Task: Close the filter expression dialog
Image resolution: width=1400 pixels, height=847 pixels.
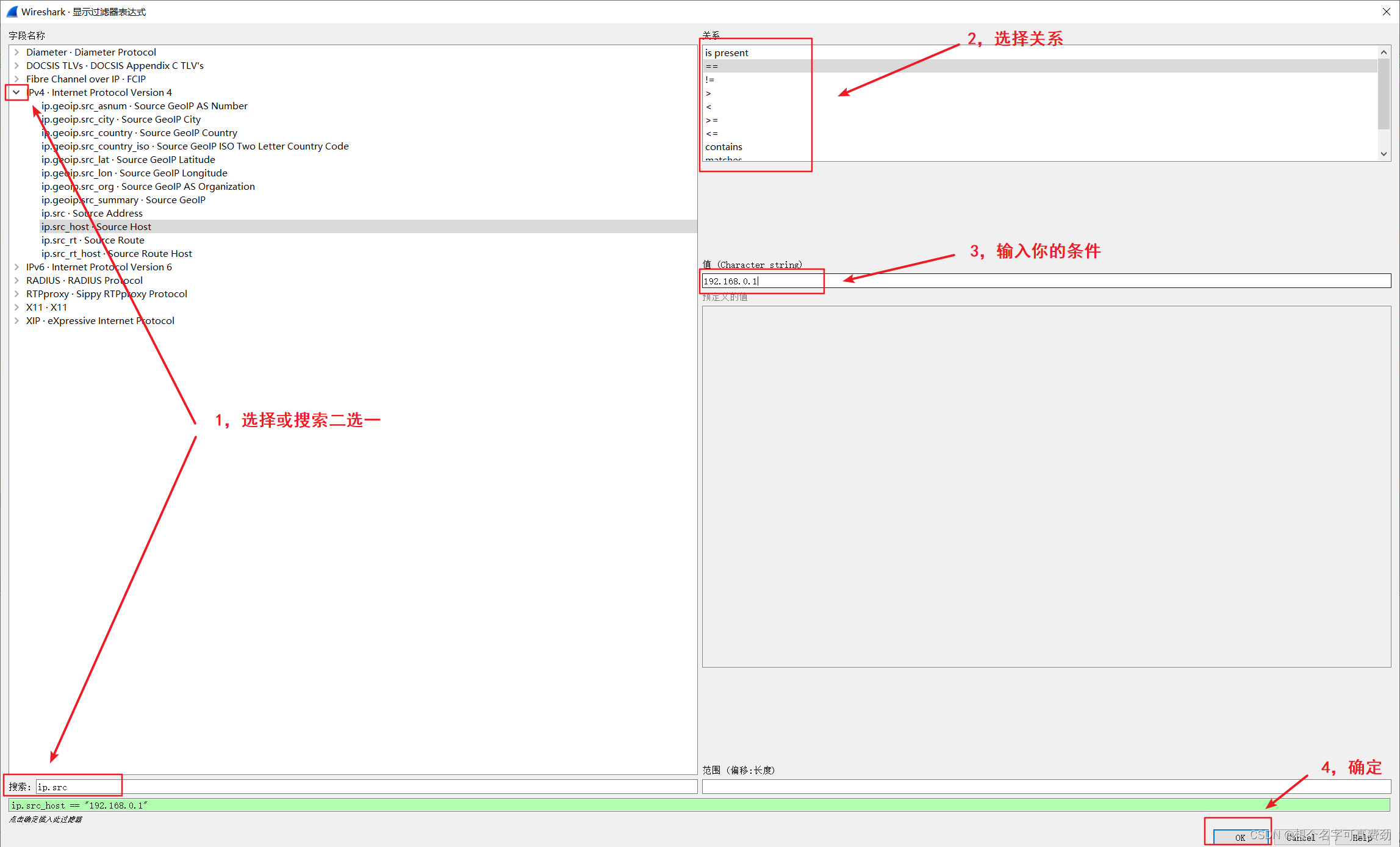Action: pyautogui.click(x=1386, y=12)
